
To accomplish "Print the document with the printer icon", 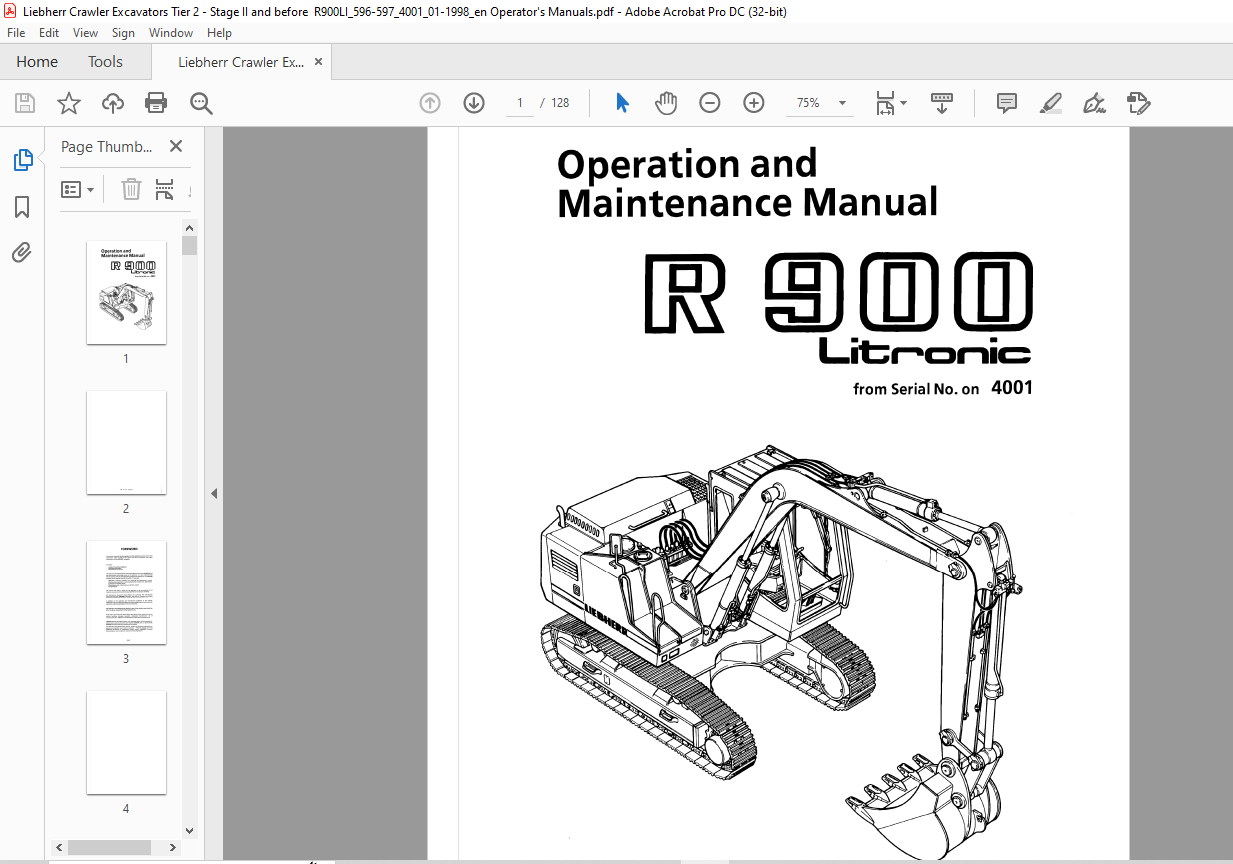I will 156,103.
